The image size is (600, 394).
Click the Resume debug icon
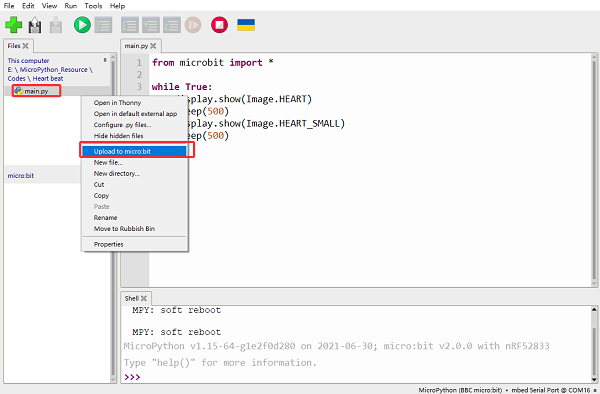pyautogui.click(x=193, y=25)
